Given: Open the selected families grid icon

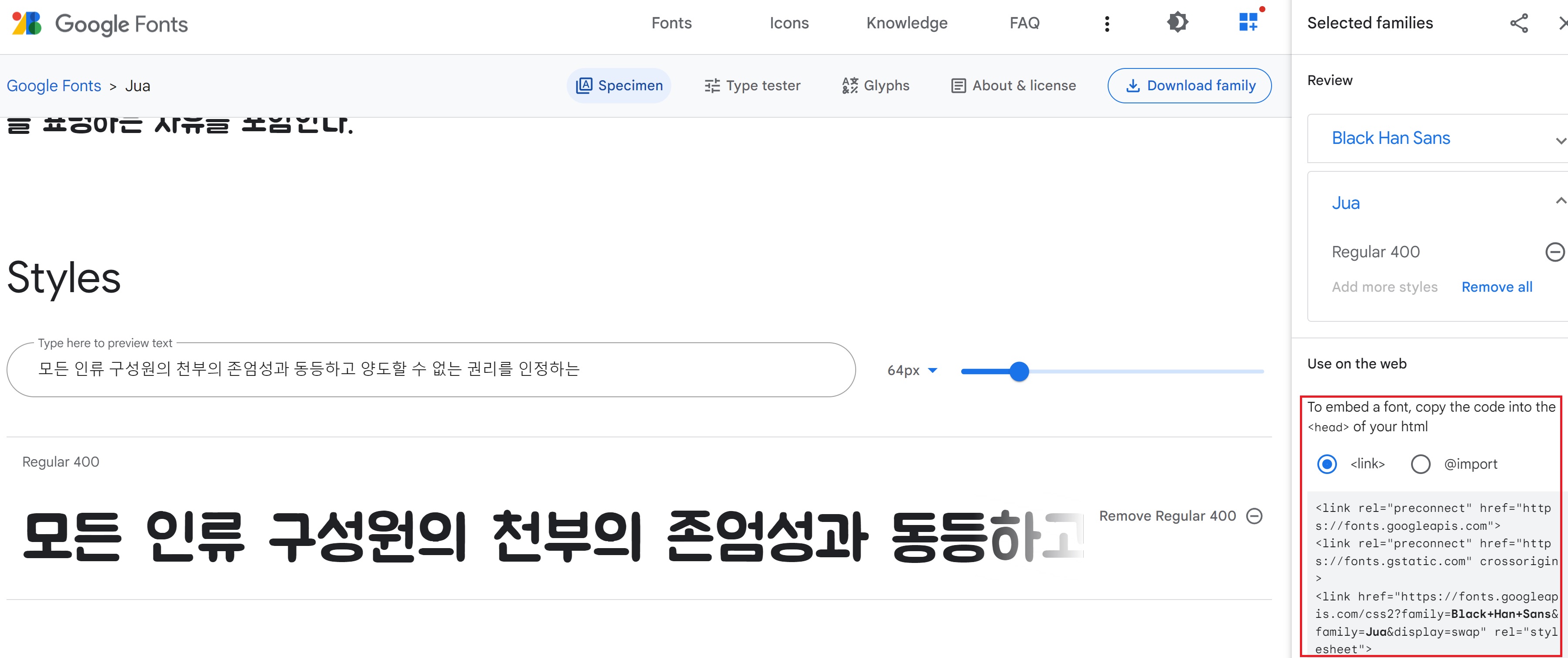Looking at the screenshot, I should tap(1248, 22).
